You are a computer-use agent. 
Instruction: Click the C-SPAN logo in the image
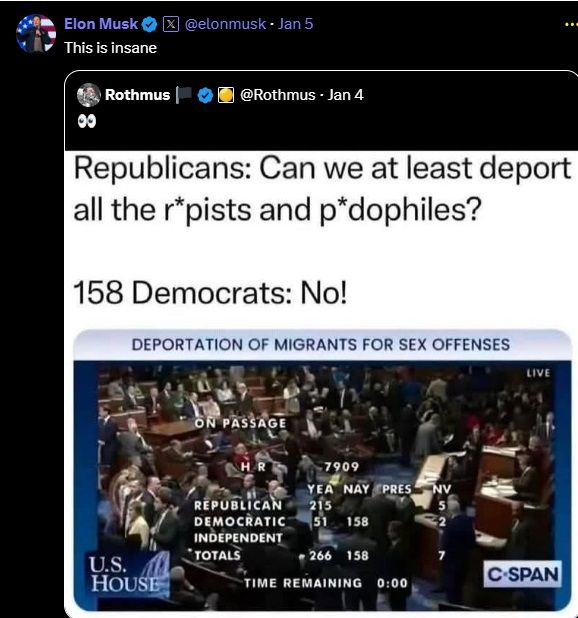click(x=522, y=574)
